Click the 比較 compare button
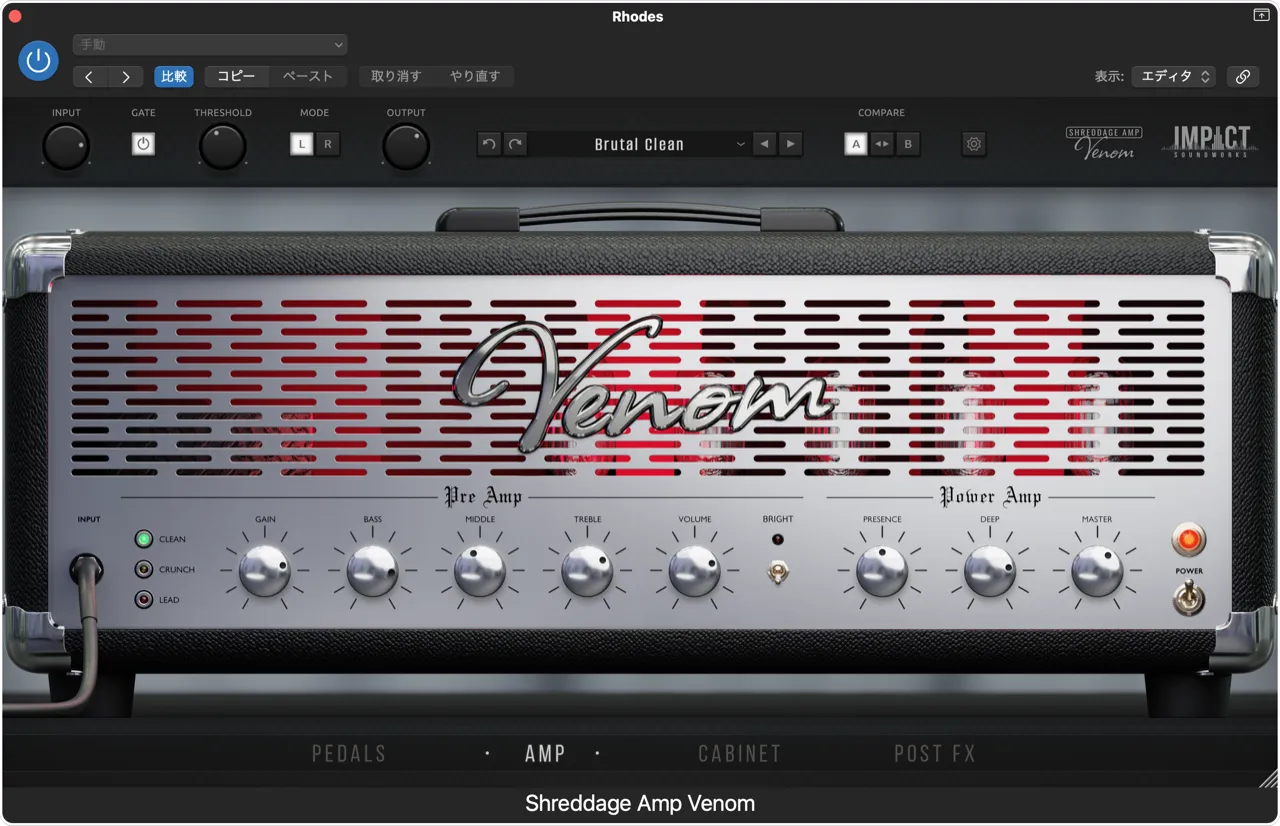Image resolution: width=1280 pixels, height=826 pixels. point(174,76)
